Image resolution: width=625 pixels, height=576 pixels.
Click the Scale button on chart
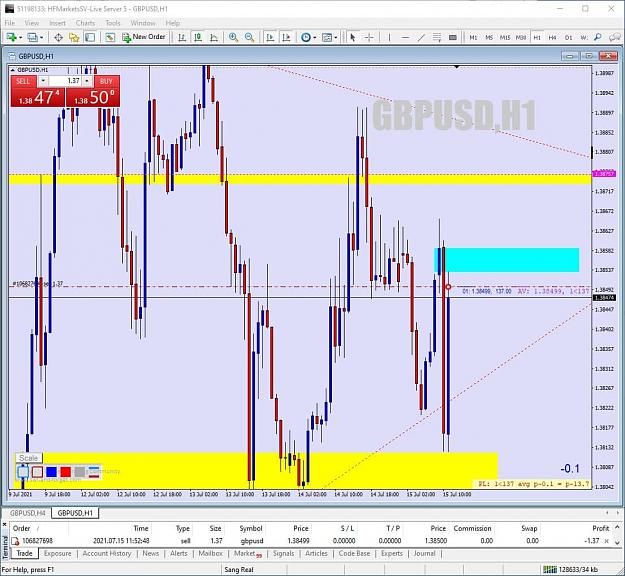point(28,458)
